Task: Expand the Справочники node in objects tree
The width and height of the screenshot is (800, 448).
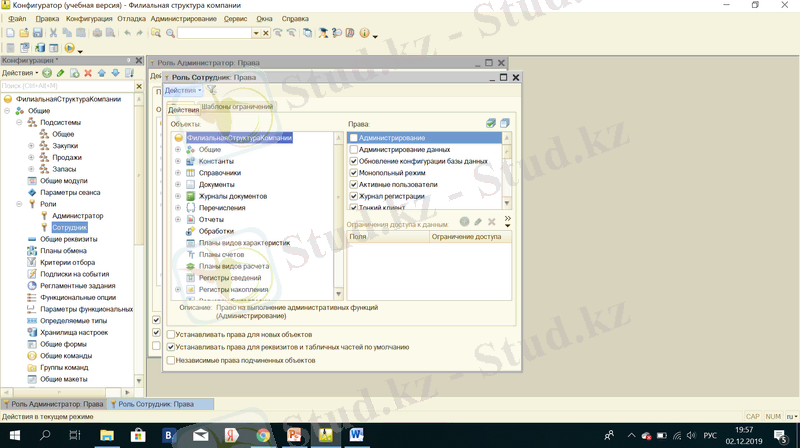Action: coord(178,173)
